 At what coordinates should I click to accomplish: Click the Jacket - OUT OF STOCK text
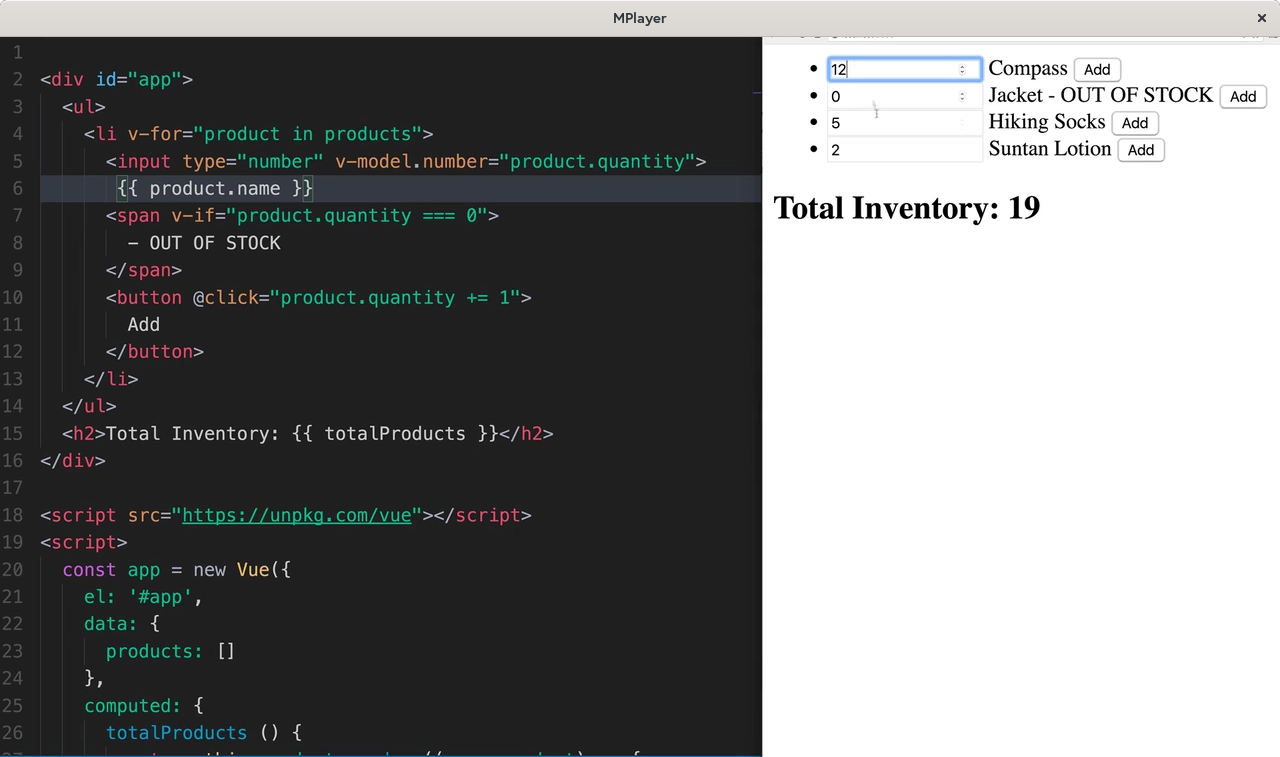(1100, 96)
